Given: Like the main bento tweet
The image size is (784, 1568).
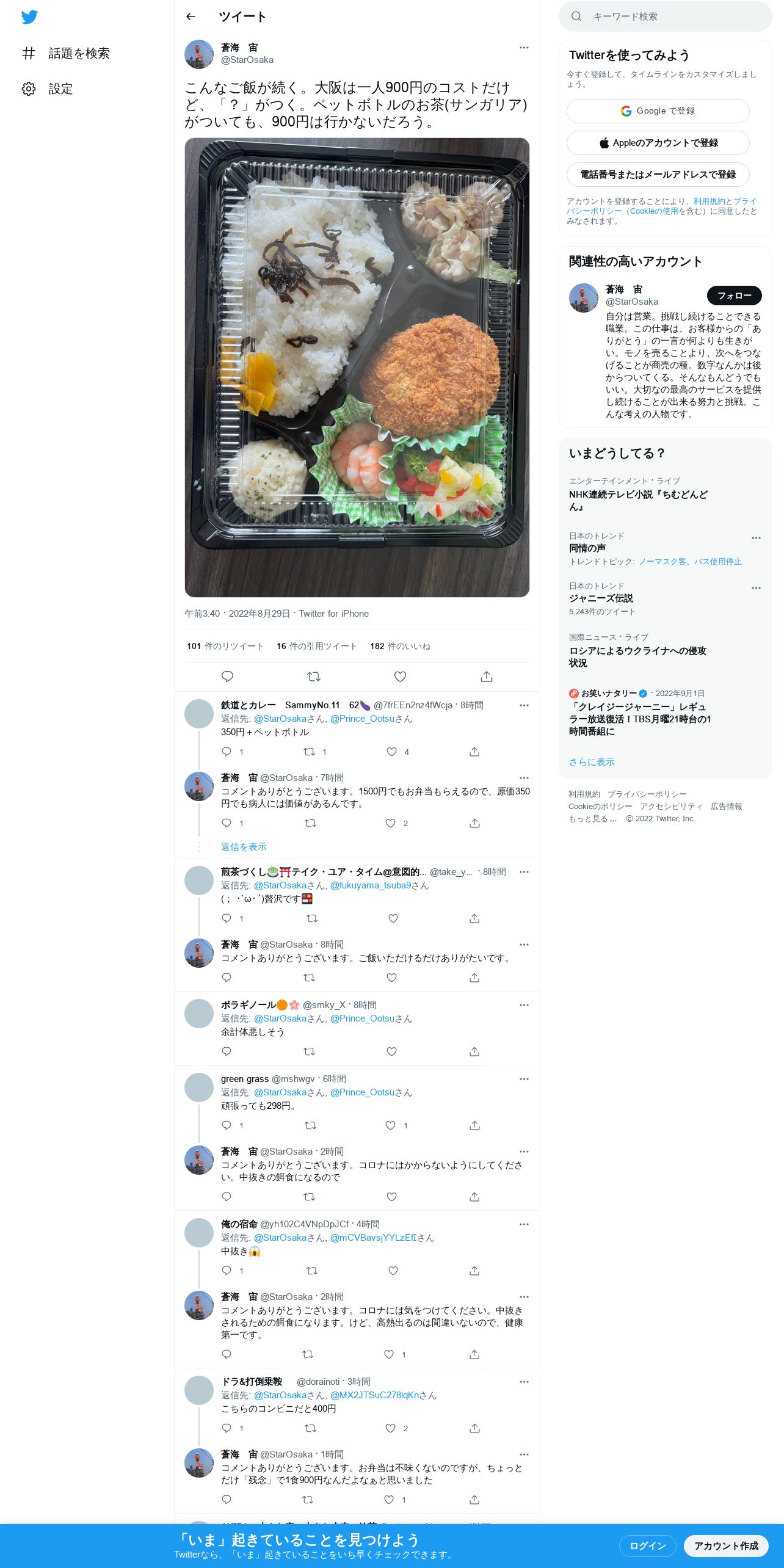Looking at the screenshot, I should [x=400, y=677].
